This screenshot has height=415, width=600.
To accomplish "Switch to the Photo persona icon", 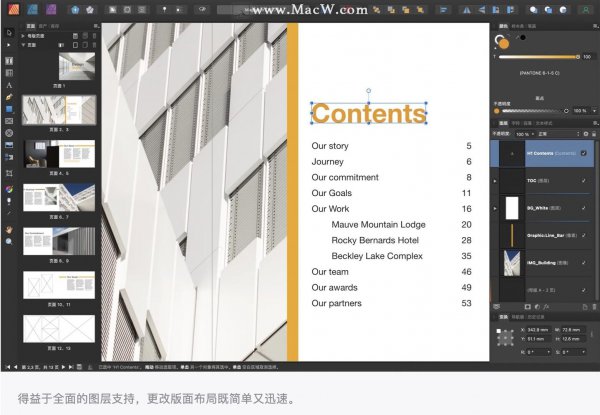I will pos(51,8).
